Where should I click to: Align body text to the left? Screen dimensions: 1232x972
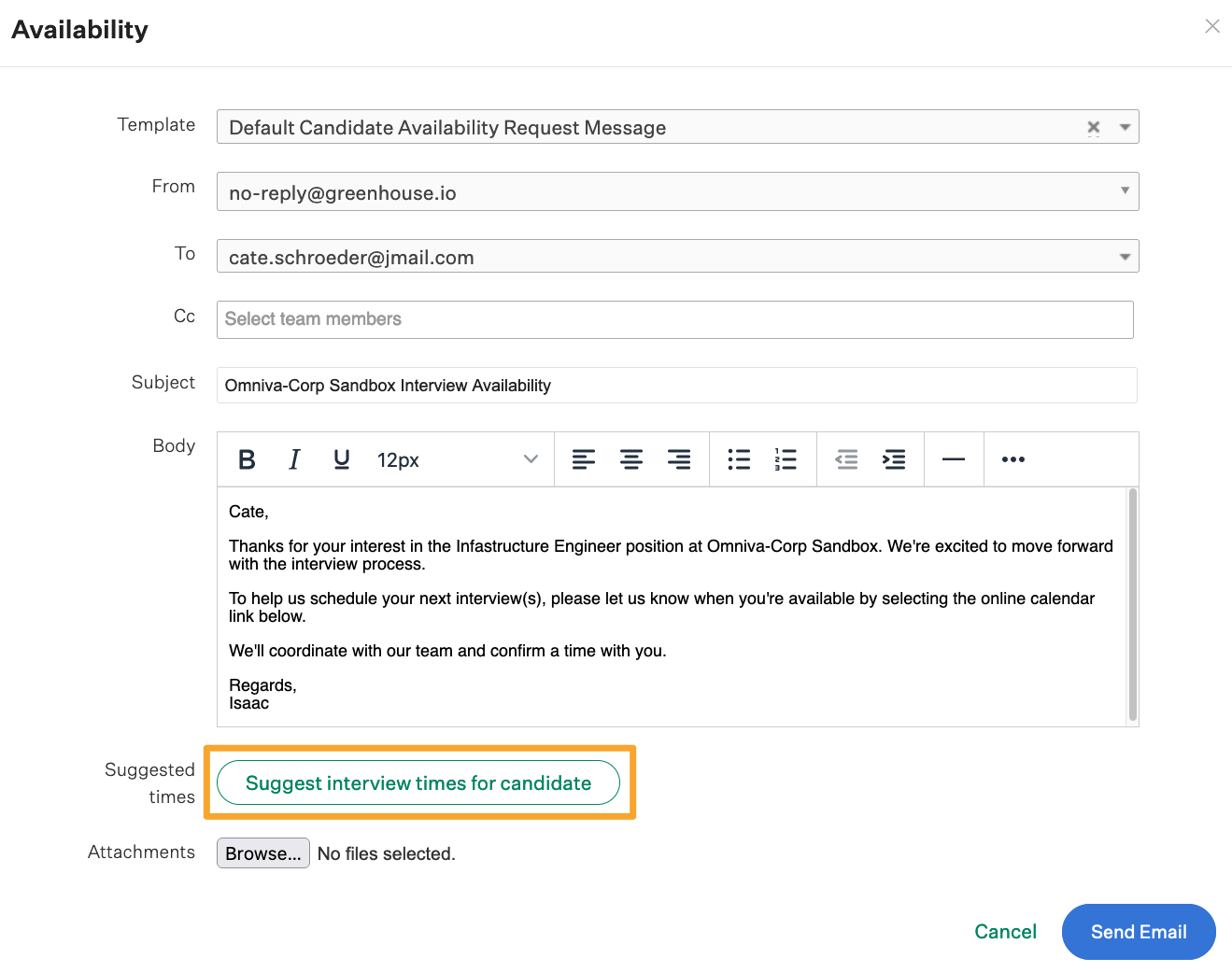click(584, 459)
